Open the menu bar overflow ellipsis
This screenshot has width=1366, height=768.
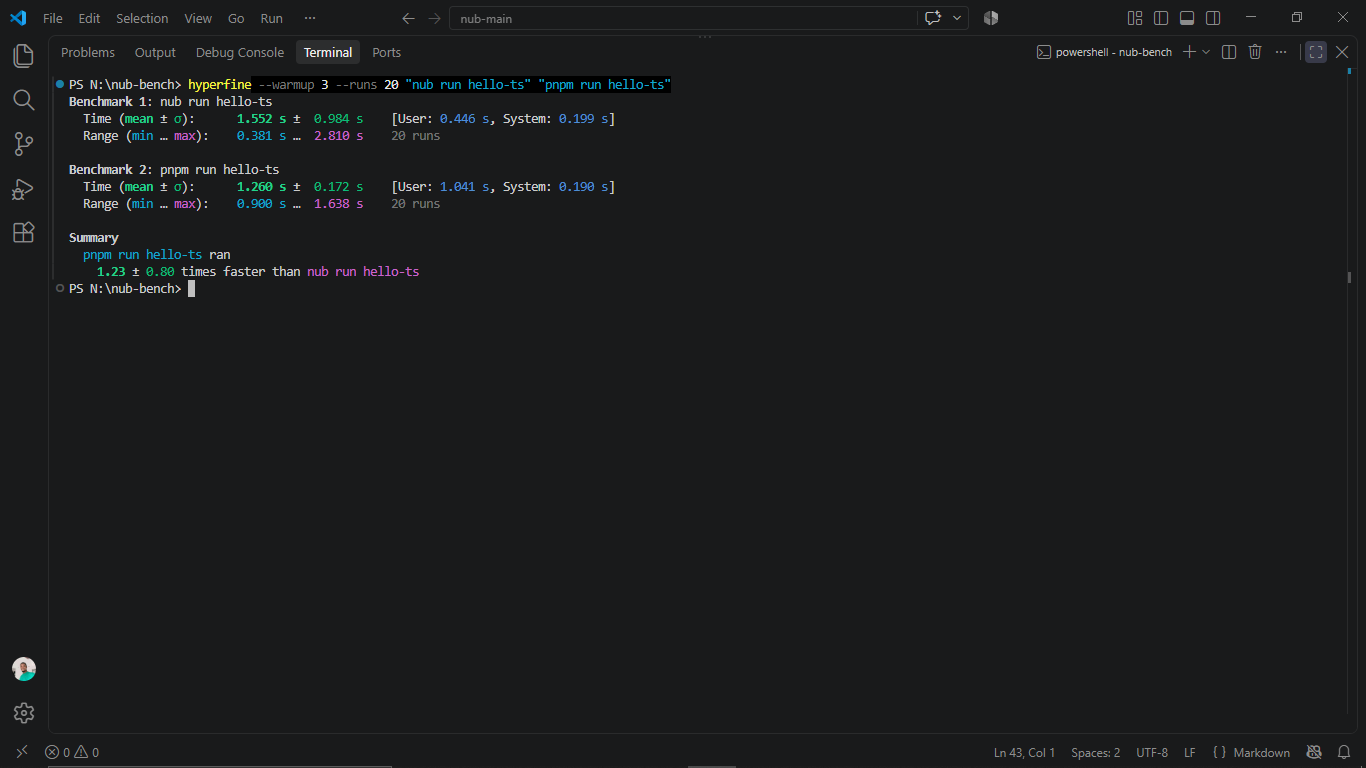pos(310,18)
